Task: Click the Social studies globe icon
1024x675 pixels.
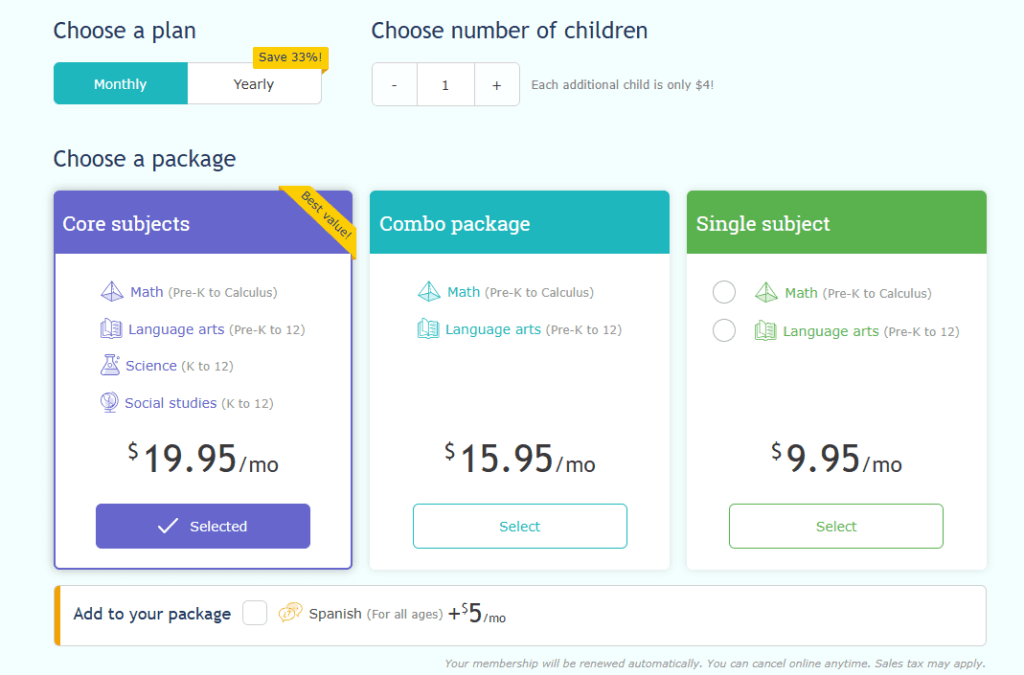Action: pos(112,402)
